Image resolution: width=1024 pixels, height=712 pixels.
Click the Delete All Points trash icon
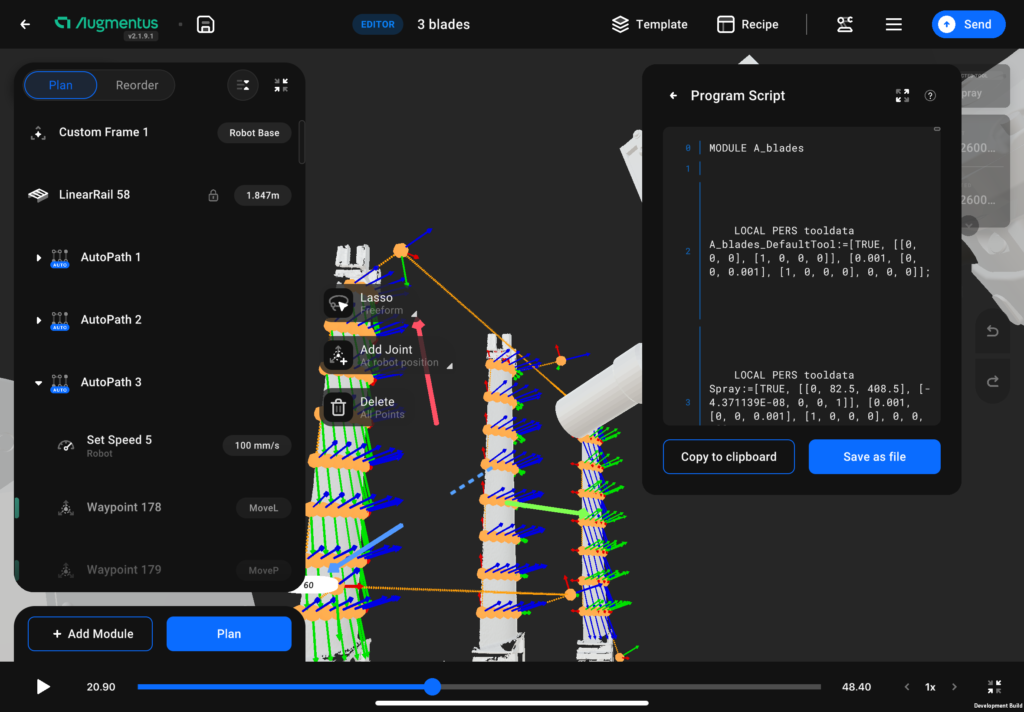pos(339,407)
